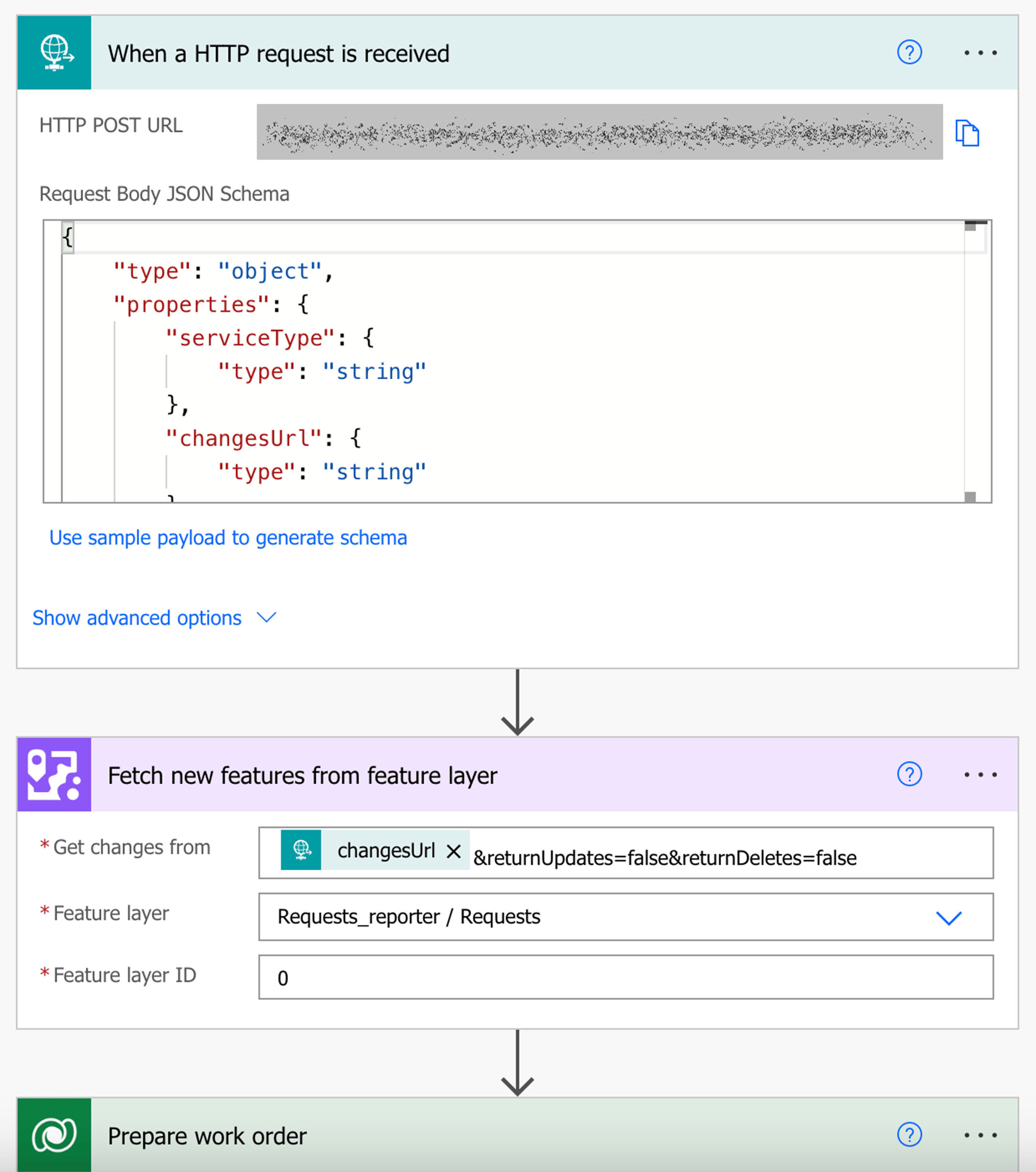
Task: Open help for Prepare work order
Action: [909, 1134]
